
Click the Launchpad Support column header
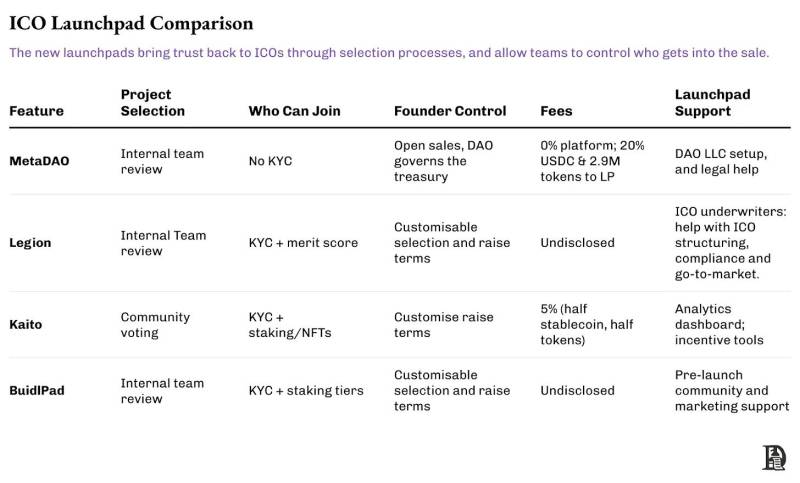click(712, 103)
